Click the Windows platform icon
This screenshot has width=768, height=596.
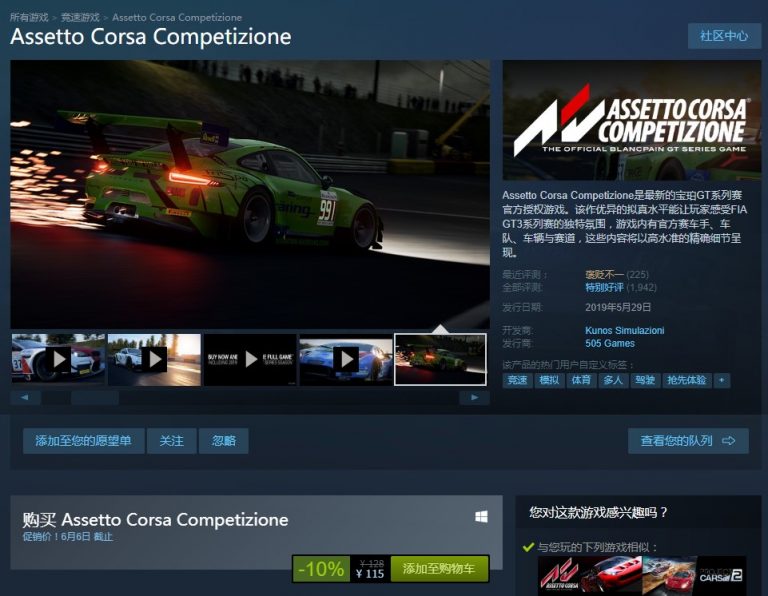click(481, 517)
